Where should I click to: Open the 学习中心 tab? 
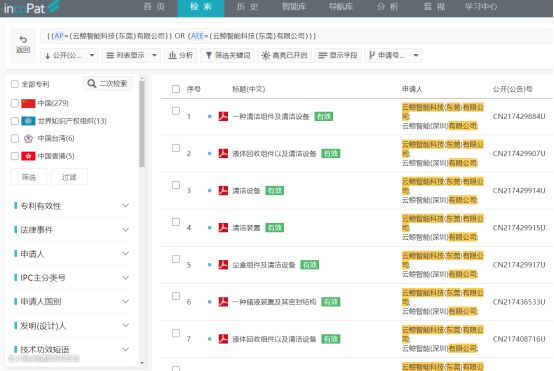point(481,7)
